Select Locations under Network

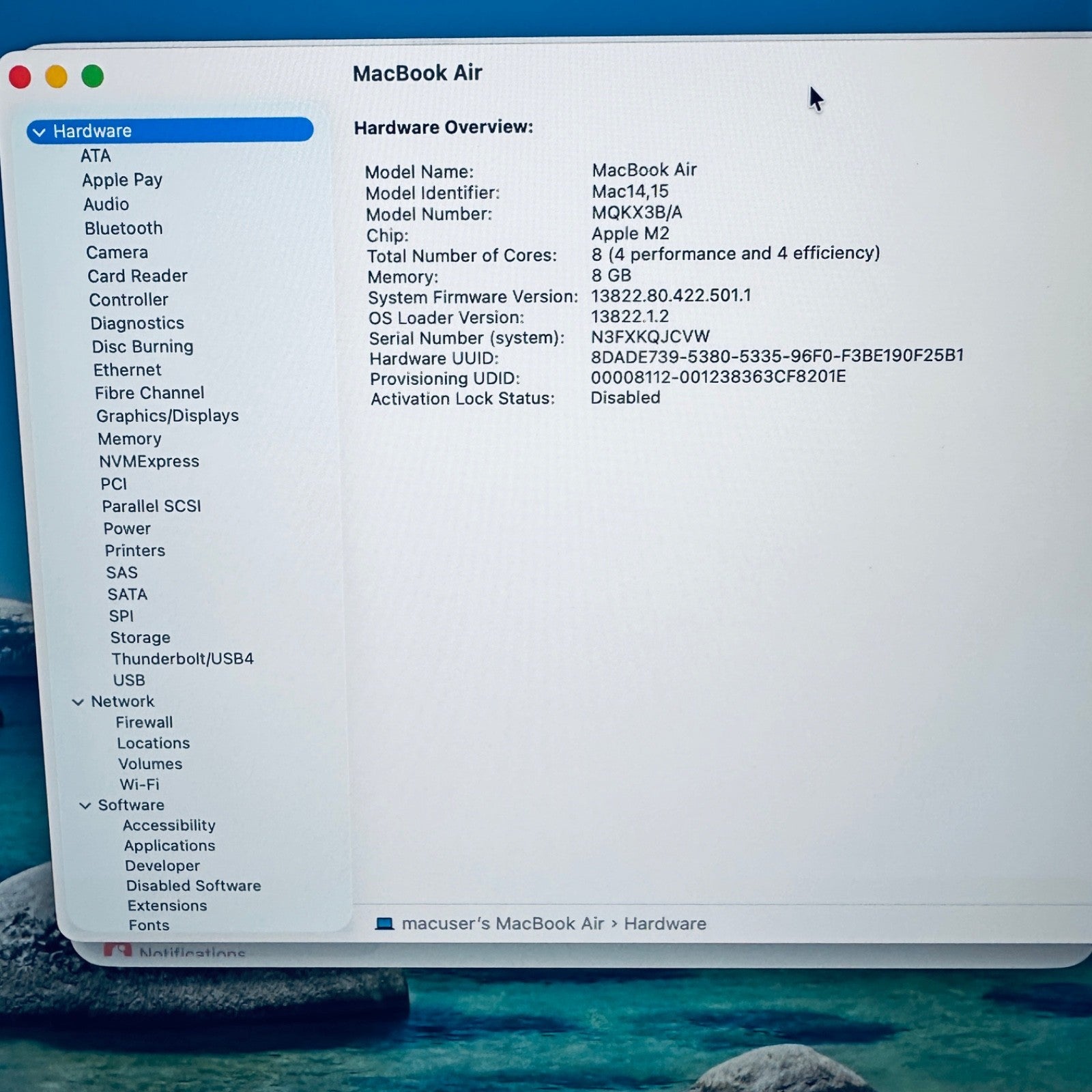(153, 743)
